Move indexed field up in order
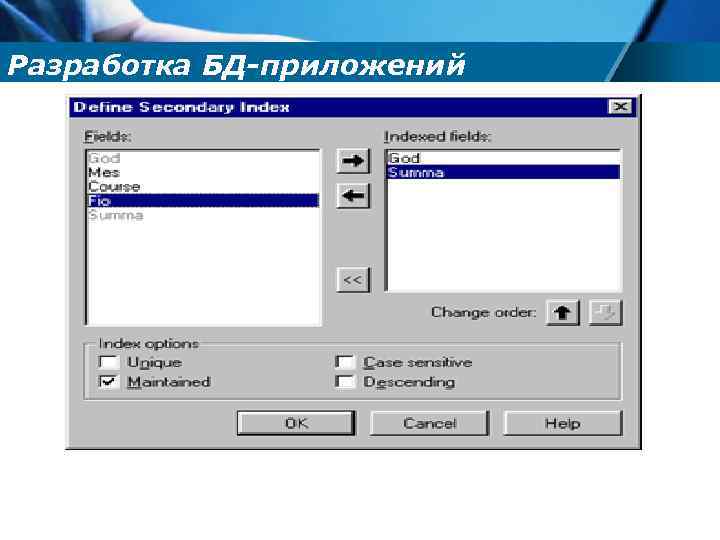The height and width of the screenshot is (540, 720). [562, 313]
